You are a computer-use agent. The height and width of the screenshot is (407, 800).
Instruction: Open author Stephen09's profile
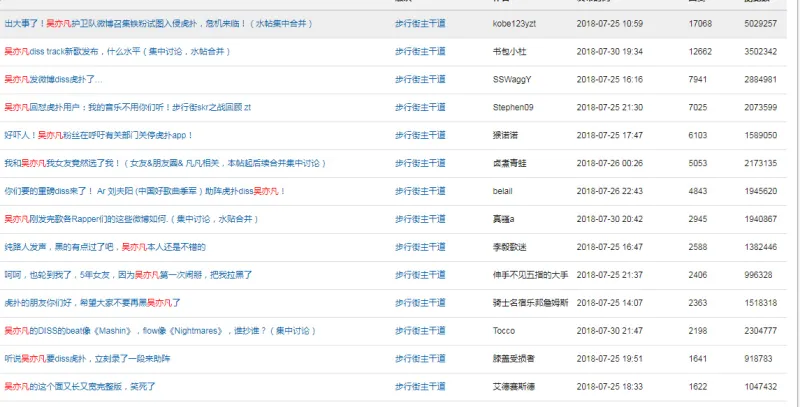tap(513, 106)
